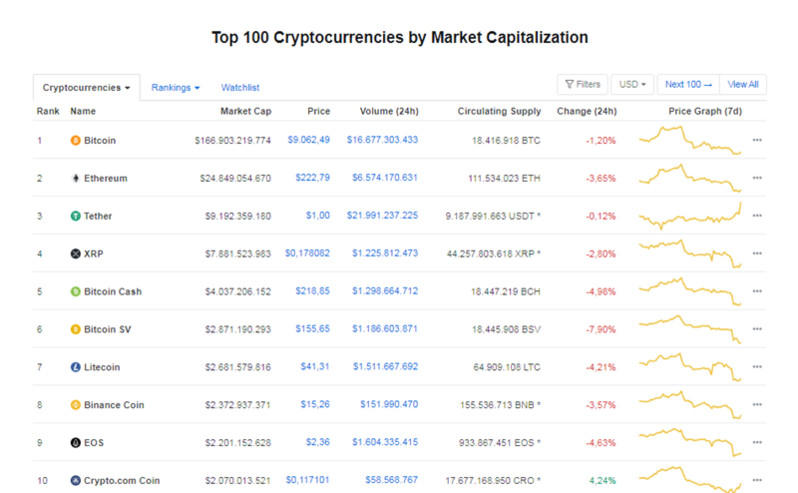Open the USD currency selector
The height and width of the screenshot is (493, 798).
632,85
